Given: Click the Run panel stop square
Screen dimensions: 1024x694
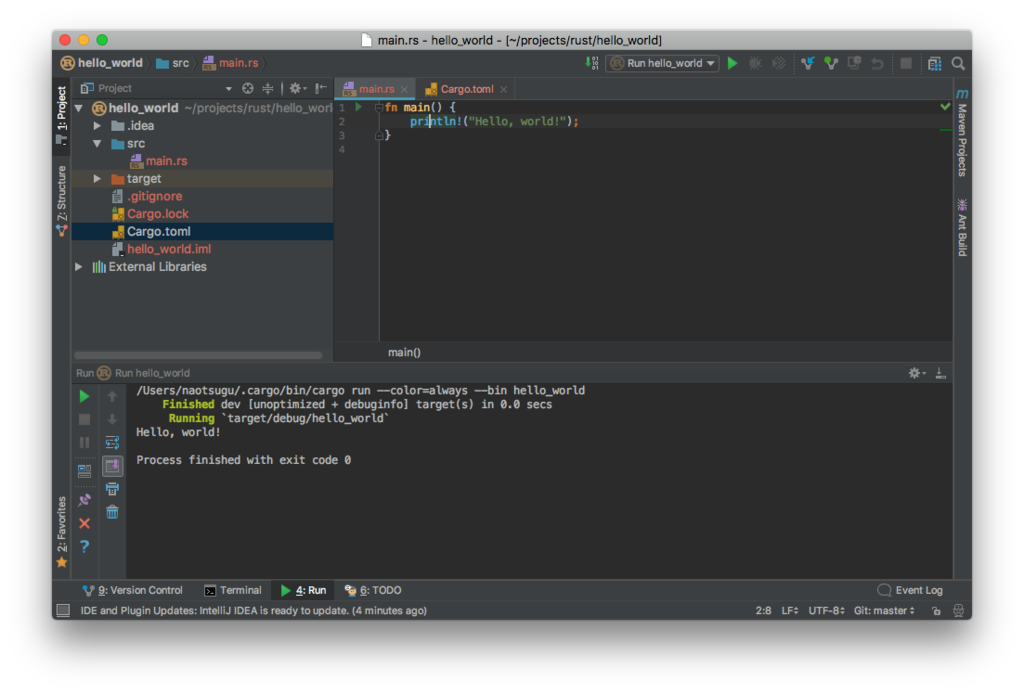Looking at the screenshot, I should click(x=84, y=419).
